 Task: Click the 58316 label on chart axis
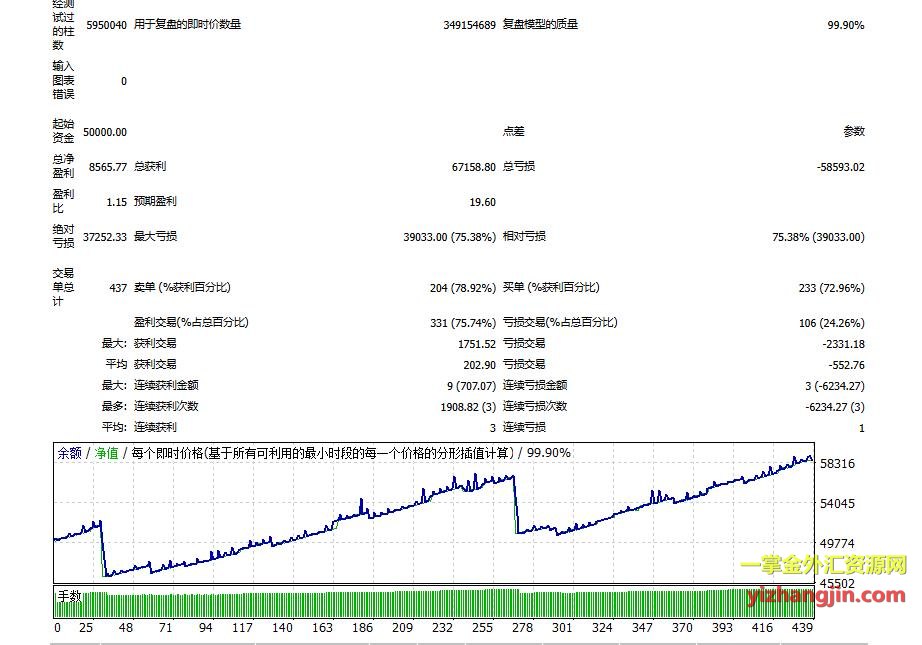pos(836,464)
